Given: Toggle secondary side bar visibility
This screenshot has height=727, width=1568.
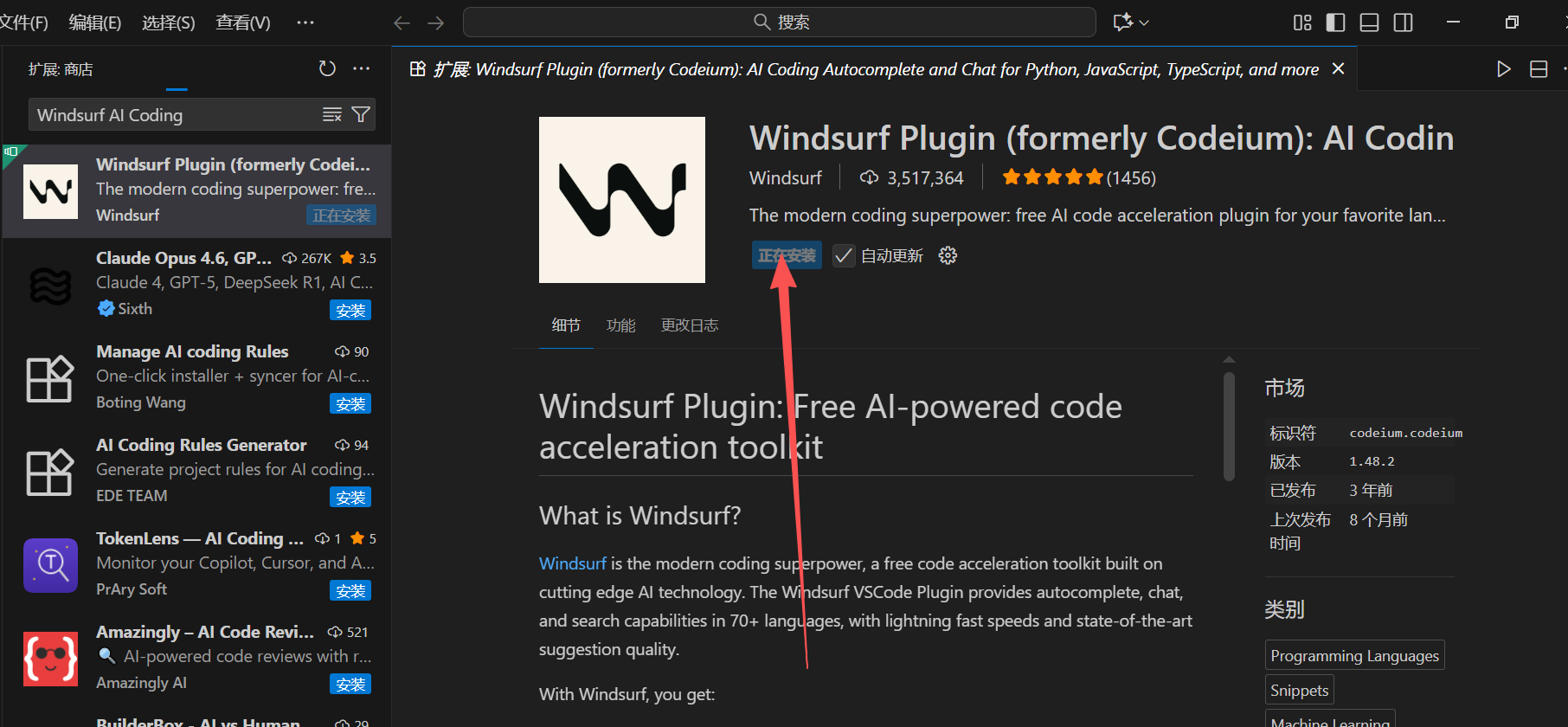Looking at the screenshot, I should pos(1404,23).
